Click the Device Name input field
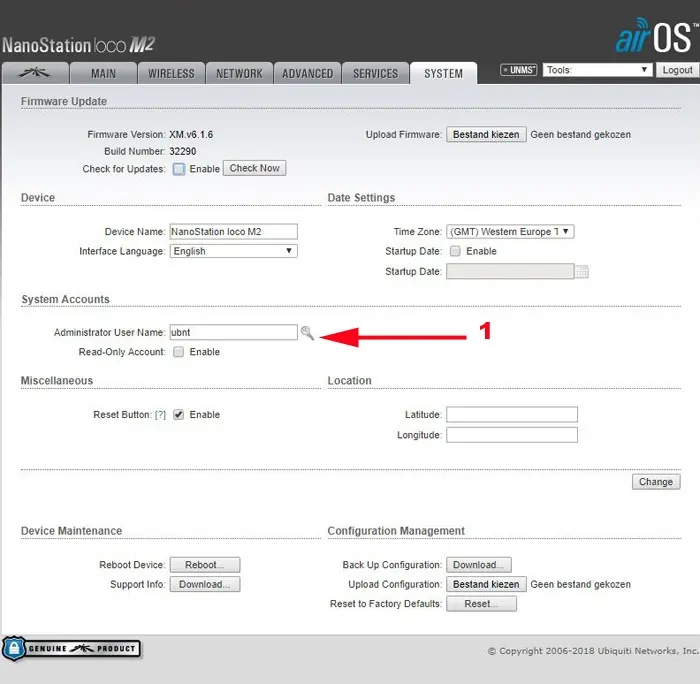Screen dimensions: 700x684 (234, 231)
